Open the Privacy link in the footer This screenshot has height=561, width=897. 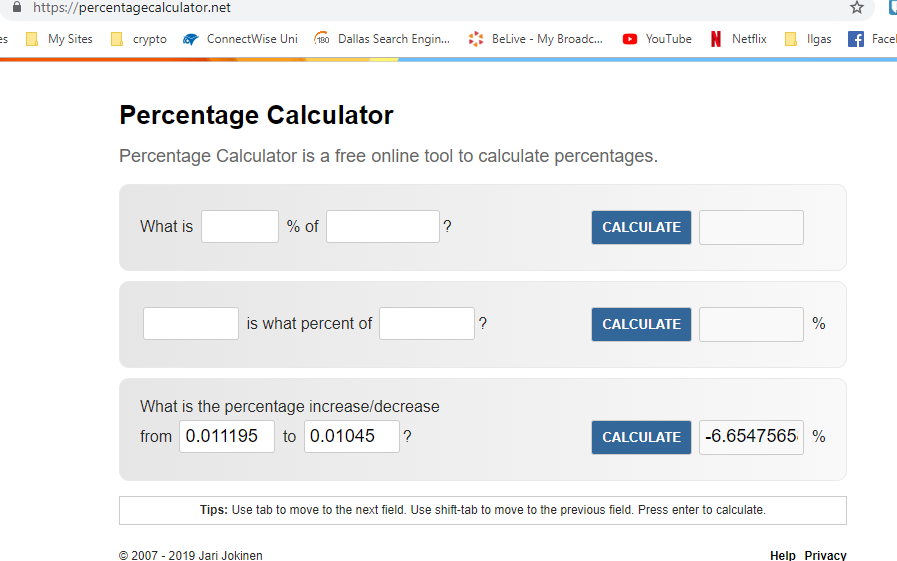pos(825,555)
